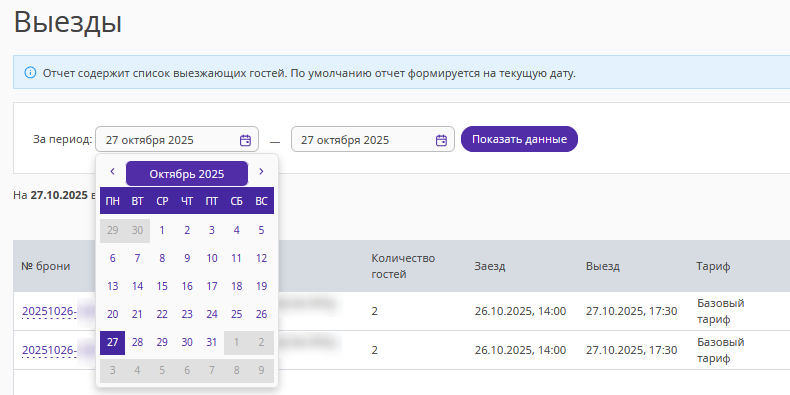Image resolution: width=790 pixels, height=395 pixels.
Task: Click start date field 27 октября 2025
Action: click(177, 140)
